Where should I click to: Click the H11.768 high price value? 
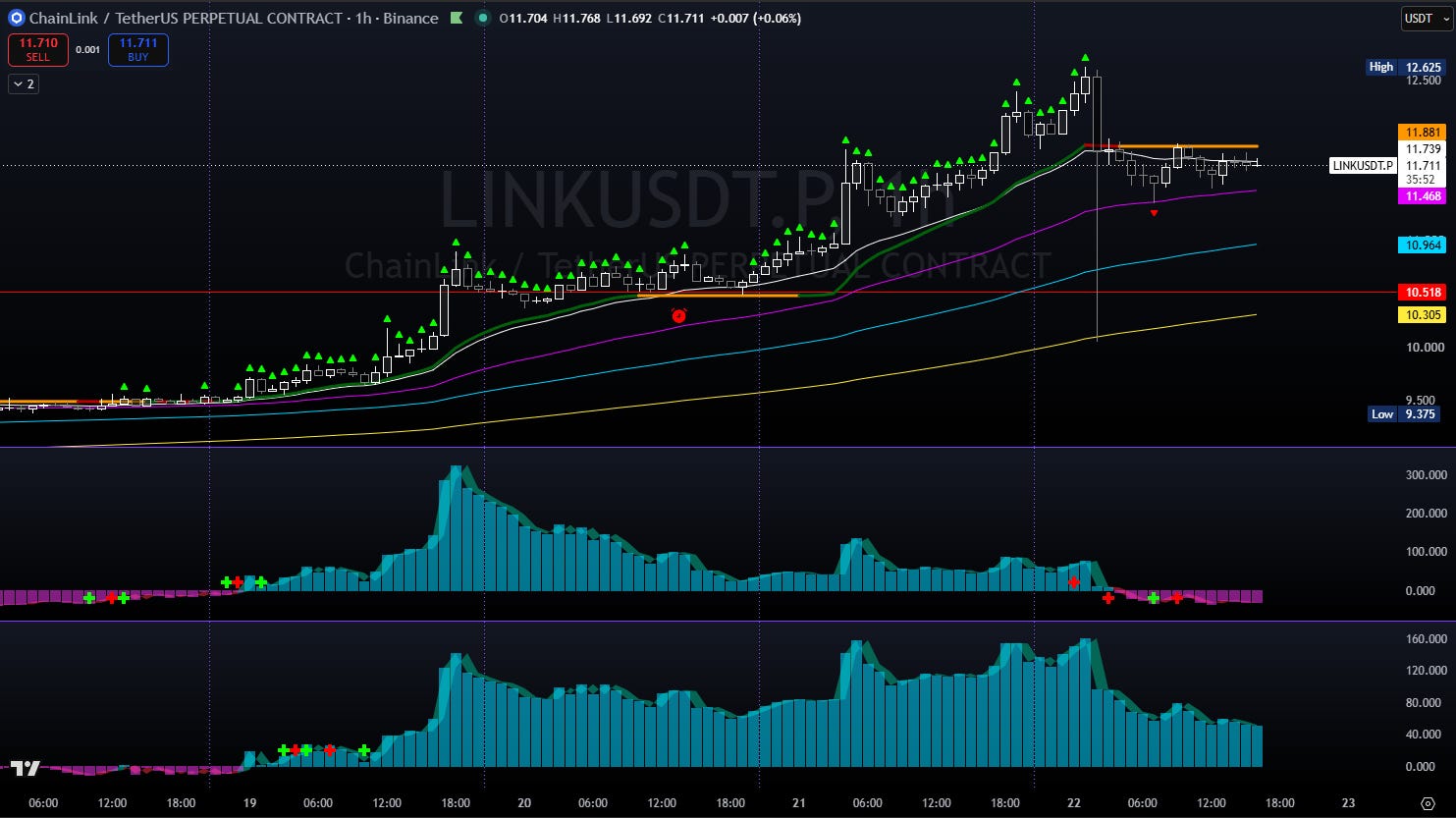tap(578, 18)
